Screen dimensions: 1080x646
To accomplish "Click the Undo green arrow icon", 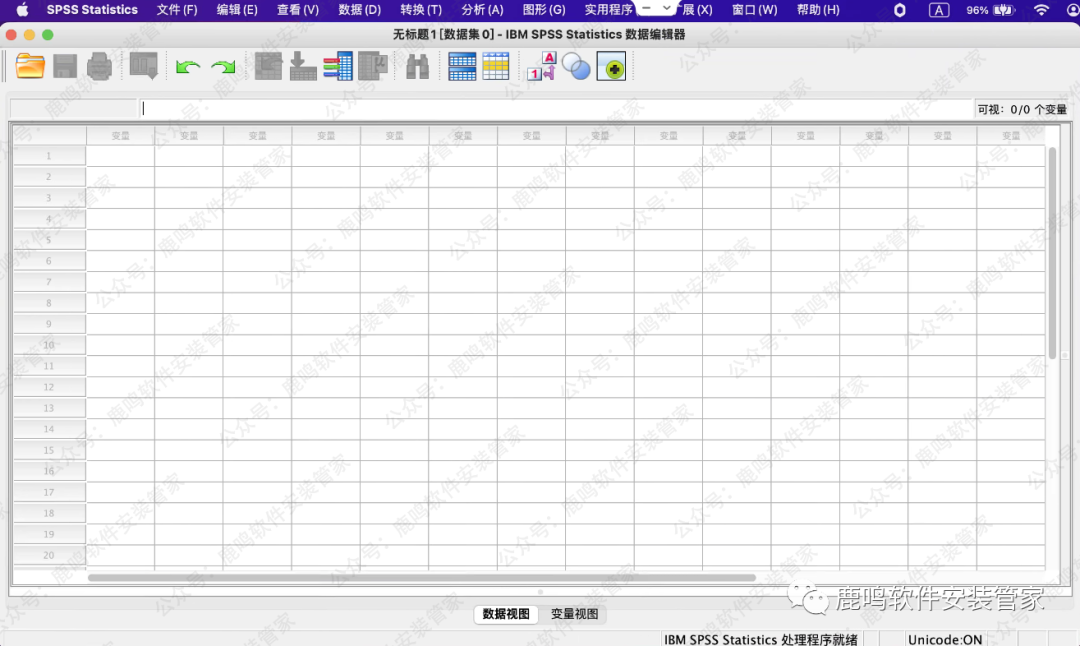I will pyautogui.click(x=188, y=67).
